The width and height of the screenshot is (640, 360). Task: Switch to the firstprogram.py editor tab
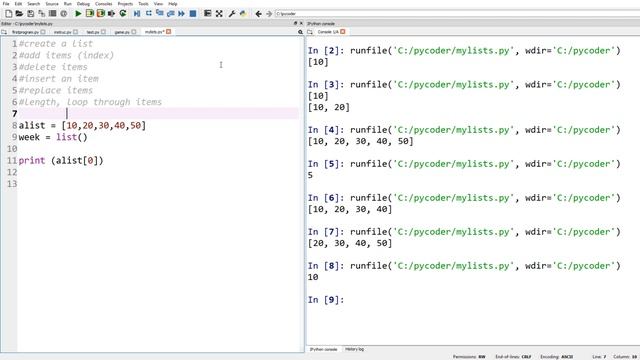coord(25,32)
